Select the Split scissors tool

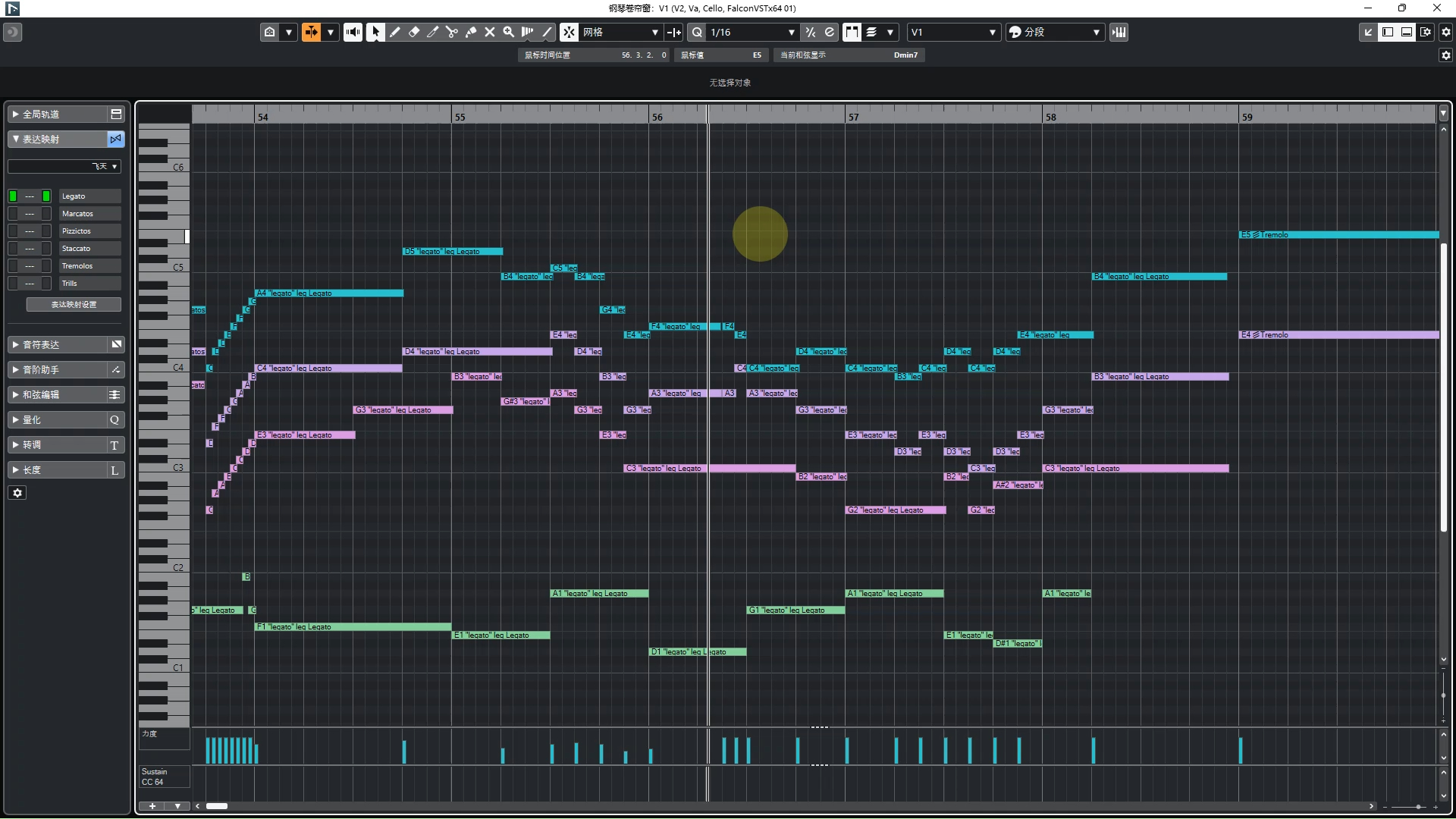(x=452, y=32)
